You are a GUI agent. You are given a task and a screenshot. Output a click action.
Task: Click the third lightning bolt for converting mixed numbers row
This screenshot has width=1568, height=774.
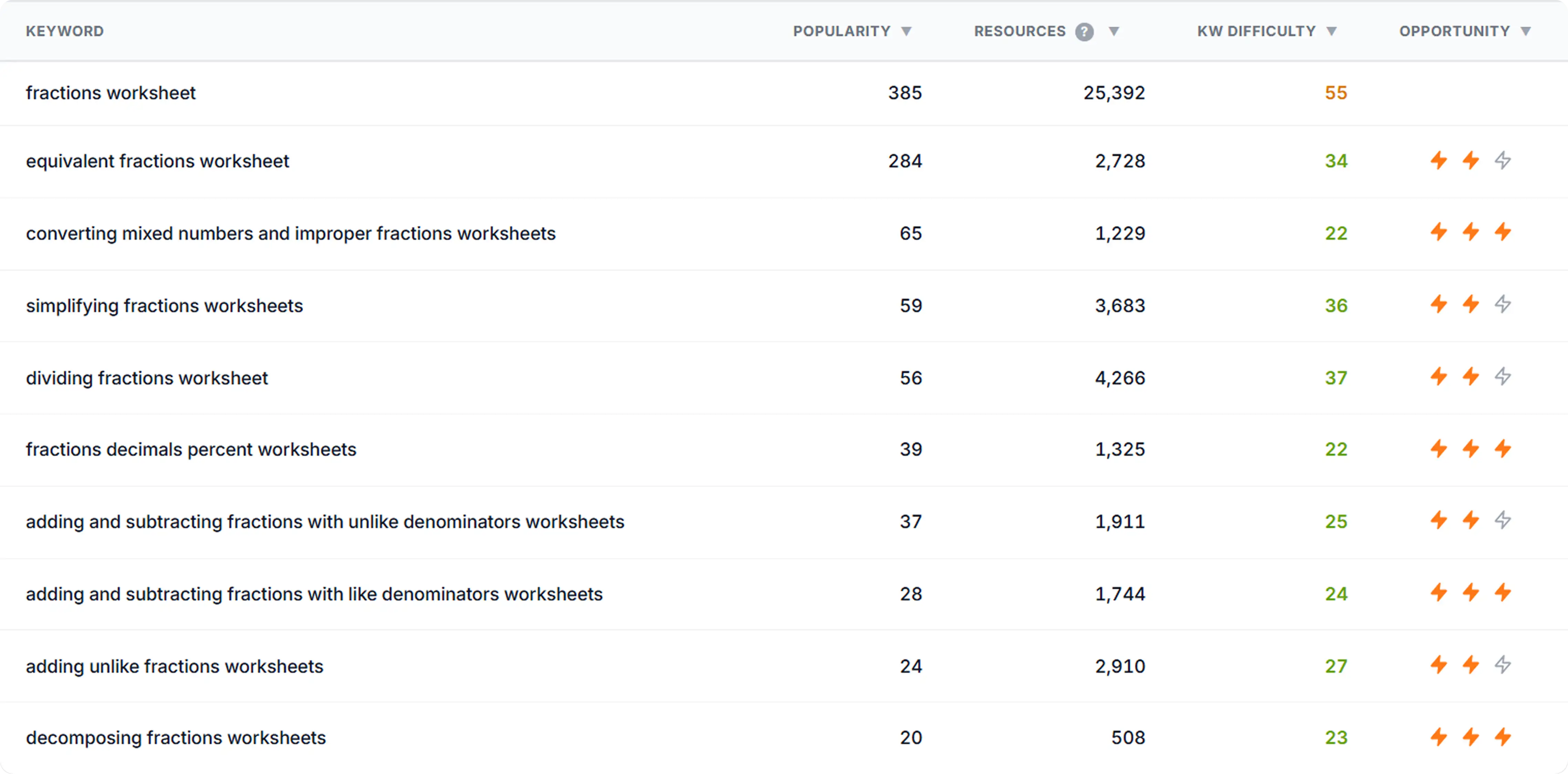(1503, 233)
